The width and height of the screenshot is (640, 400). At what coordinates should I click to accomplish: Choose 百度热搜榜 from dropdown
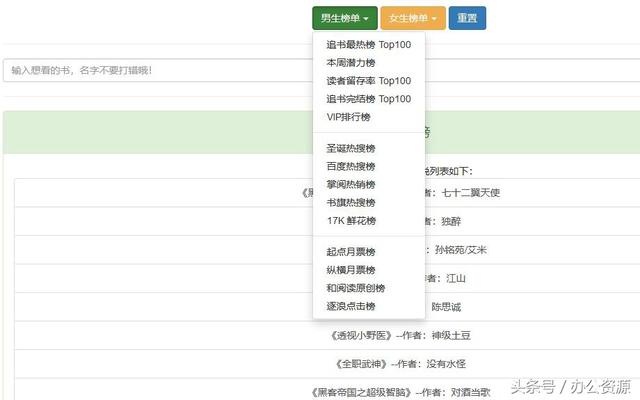(x=351, y=166)
